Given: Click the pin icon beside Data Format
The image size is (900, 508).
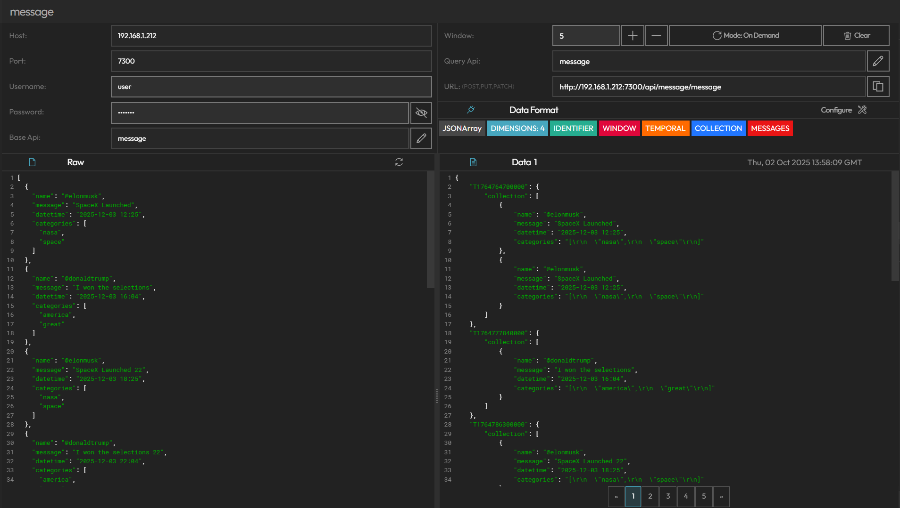Looking at the screenshot, I should 470,110.
